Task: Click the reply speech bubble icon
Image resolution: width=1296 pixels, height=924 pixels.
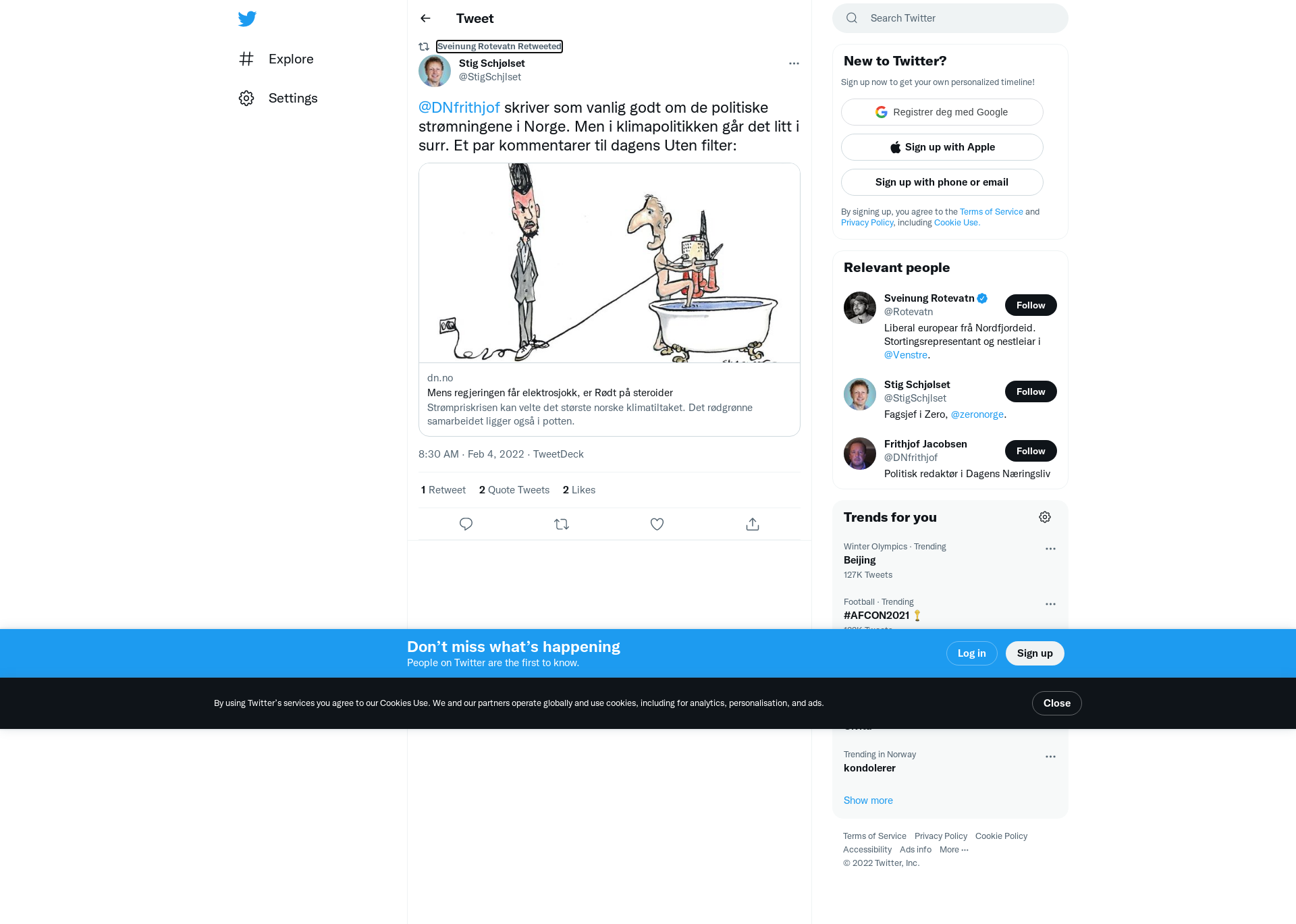Action: [466, 524]
